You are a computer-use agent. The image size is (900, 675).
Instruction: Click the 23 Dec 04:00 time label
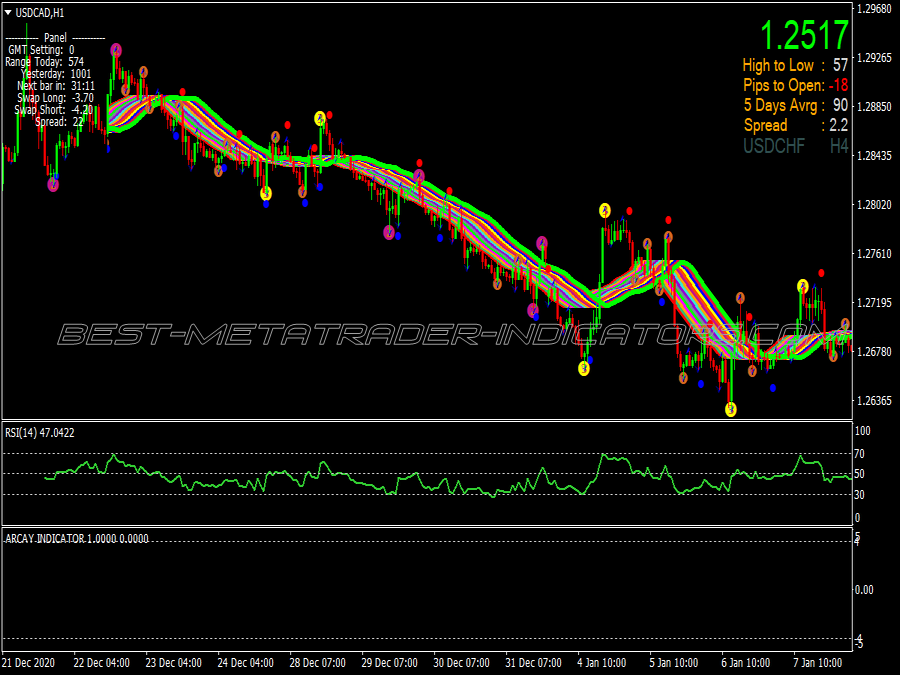(x=174, y=663)
